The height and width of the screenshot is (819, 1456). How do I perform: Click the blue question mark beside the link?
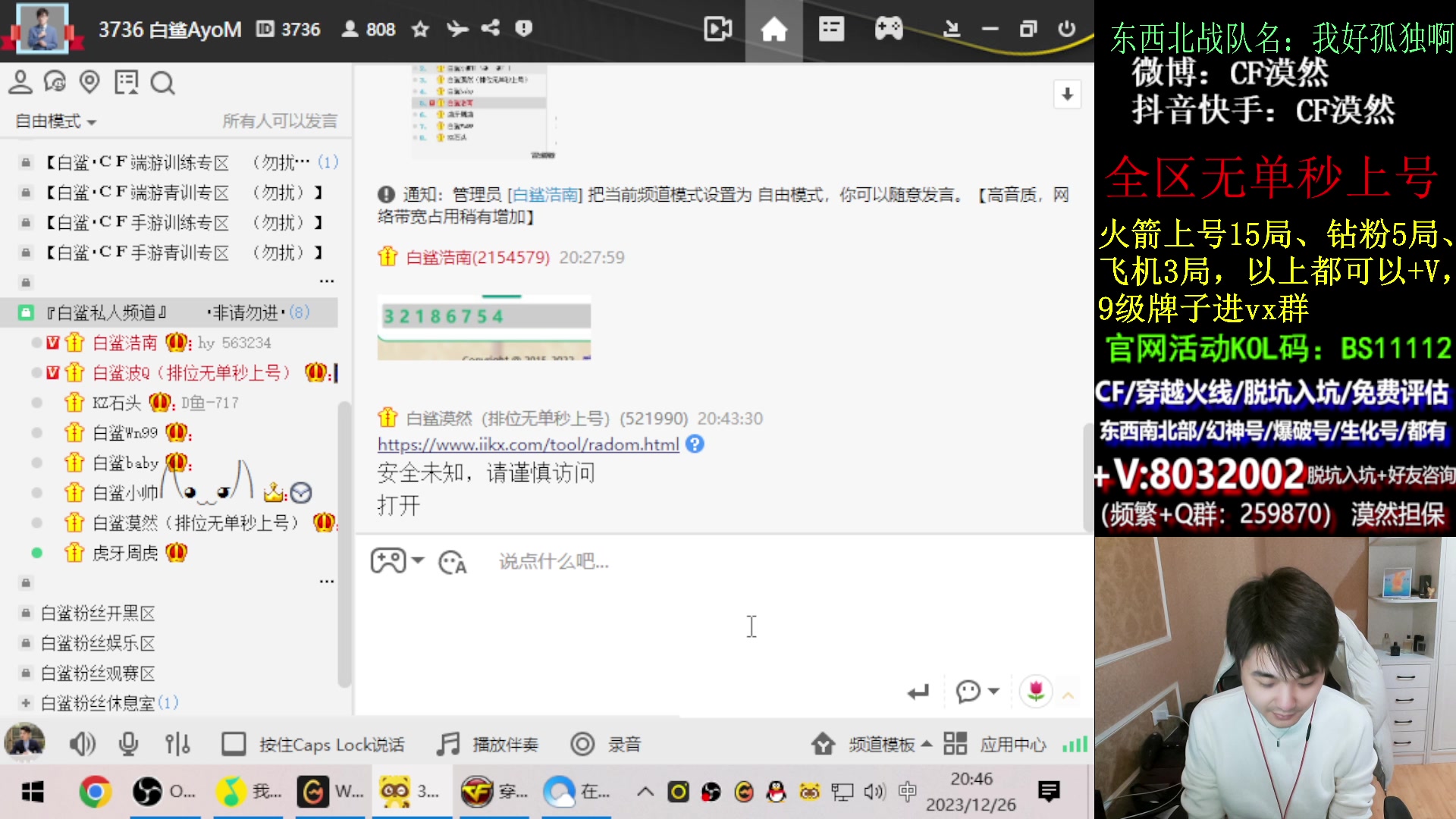[695, 444]
